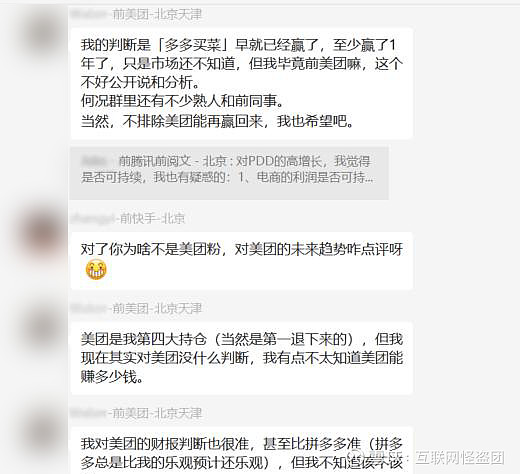
Task: Select the message 对了你为啥不是美团粉
Action: point(242,261)
